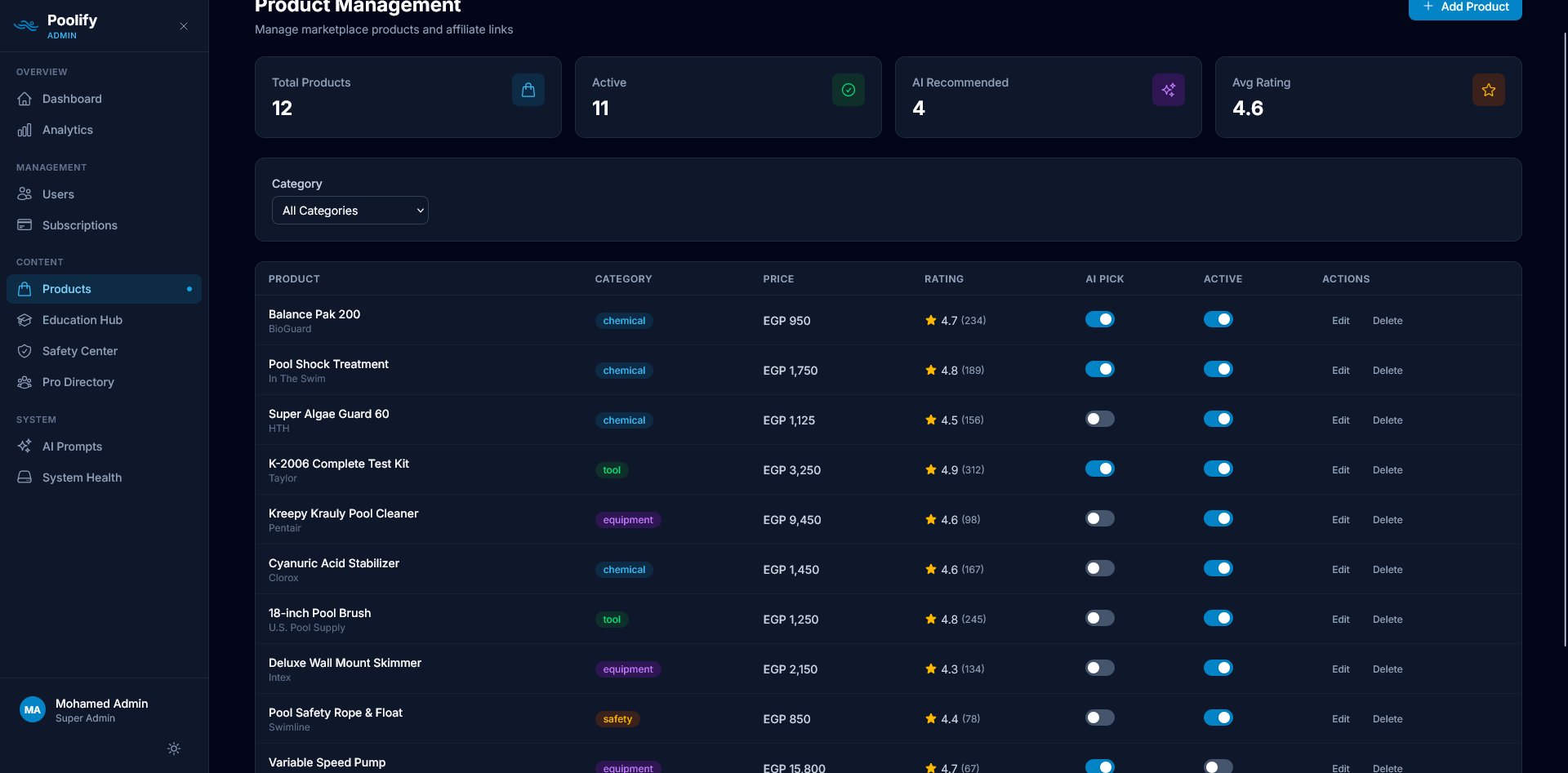Disable AI Pick for Pool Shock Treatment
The height and width of the screenshot is (773, 1568).
1100,369
